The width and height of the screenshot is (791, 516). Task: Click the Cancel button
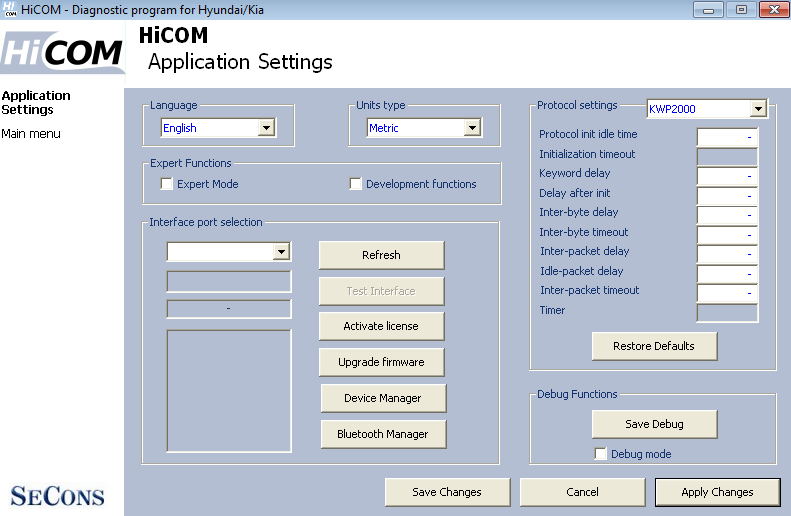click(x=583, y=492)
